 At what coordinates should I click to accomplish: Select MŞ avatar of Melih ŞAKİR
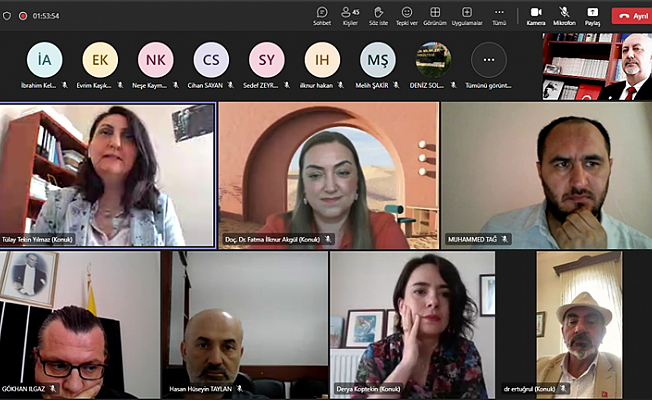[378, 60]
